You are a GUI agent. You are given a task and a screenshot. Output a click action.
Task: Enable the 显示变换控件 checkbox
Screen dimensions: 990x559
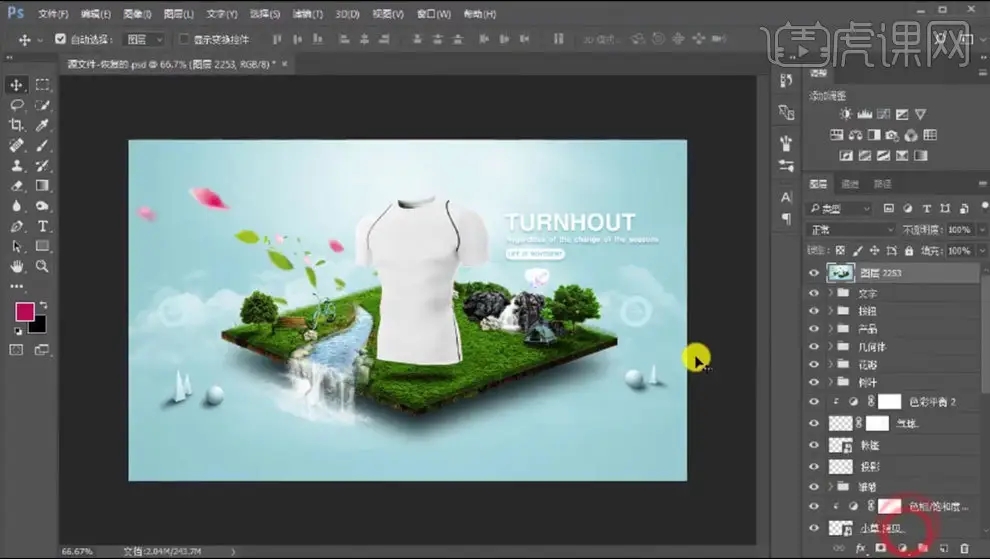184,39
